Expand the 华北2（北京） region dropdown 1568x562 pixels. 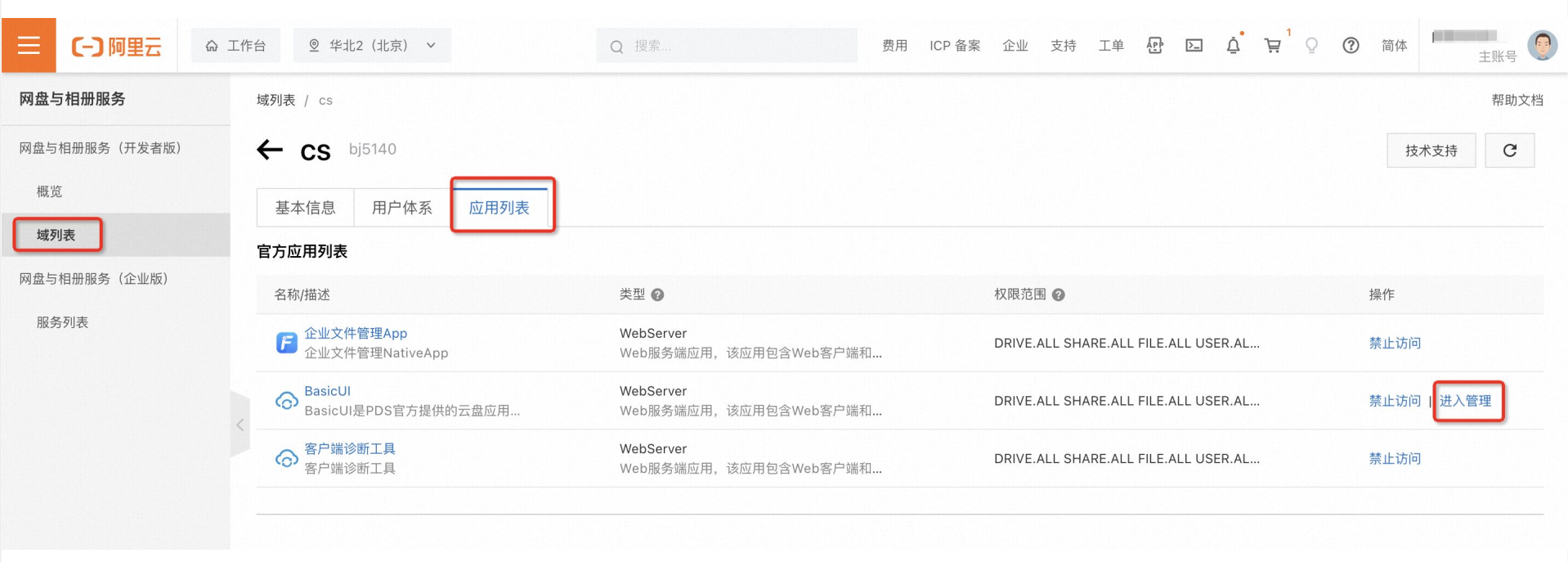[372, 46]
